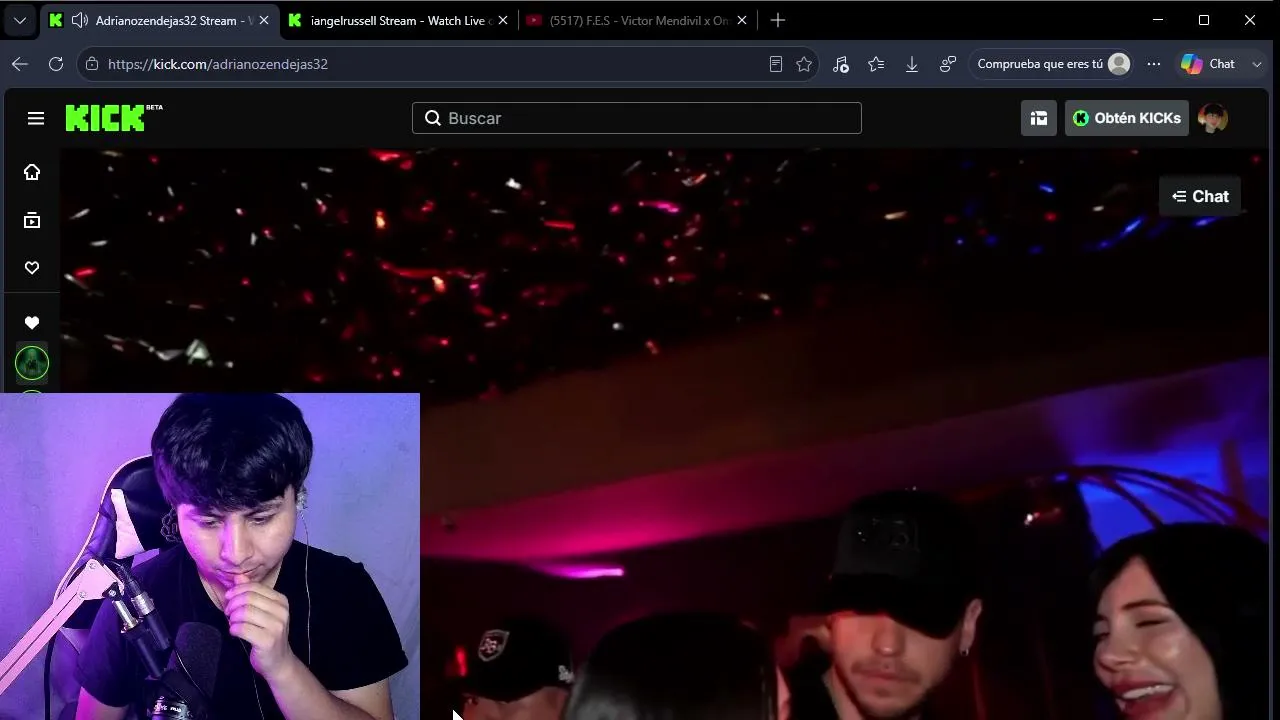Open the media playback control icon
The width and height of the screenshot is (1280, 720).
[840, 64]
